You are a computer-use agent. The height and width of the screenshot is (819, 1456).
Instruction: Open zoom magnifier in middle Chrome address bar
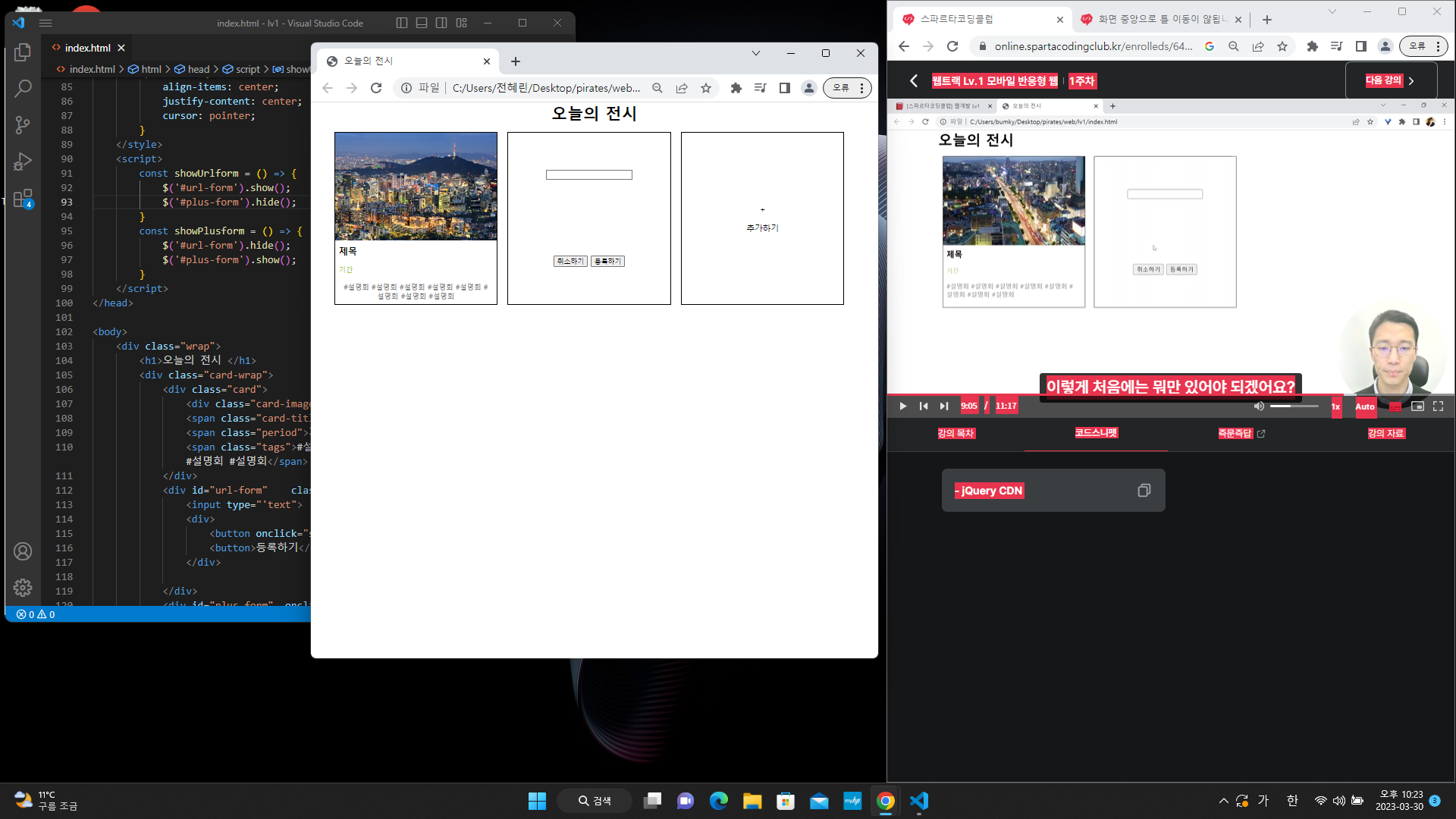point(657,88)
